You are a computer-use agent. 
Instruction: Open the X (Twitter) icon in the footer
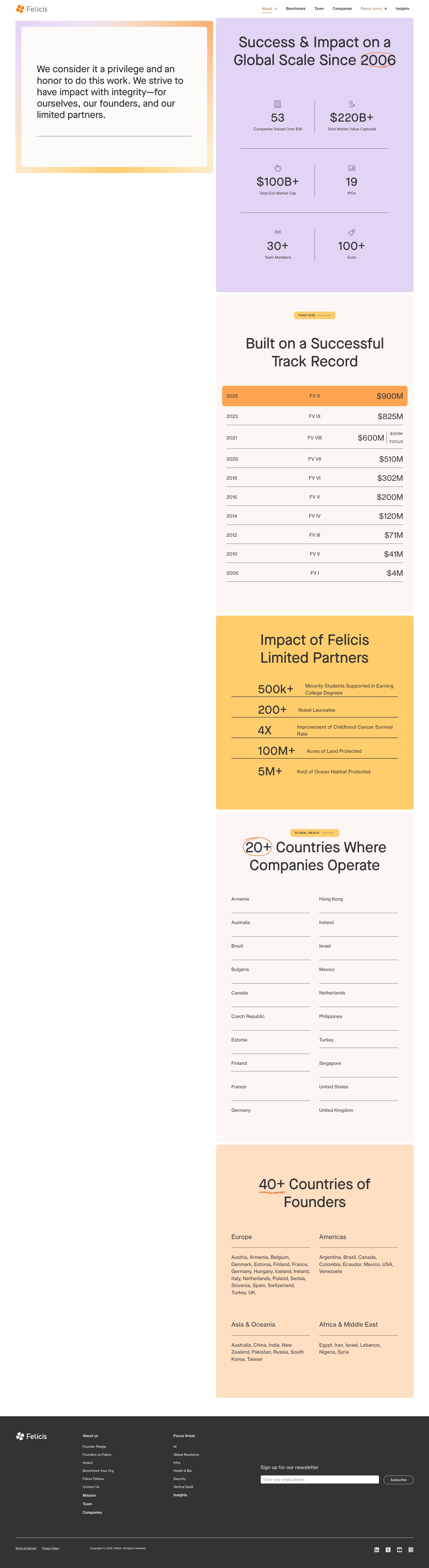point(388,1550)
